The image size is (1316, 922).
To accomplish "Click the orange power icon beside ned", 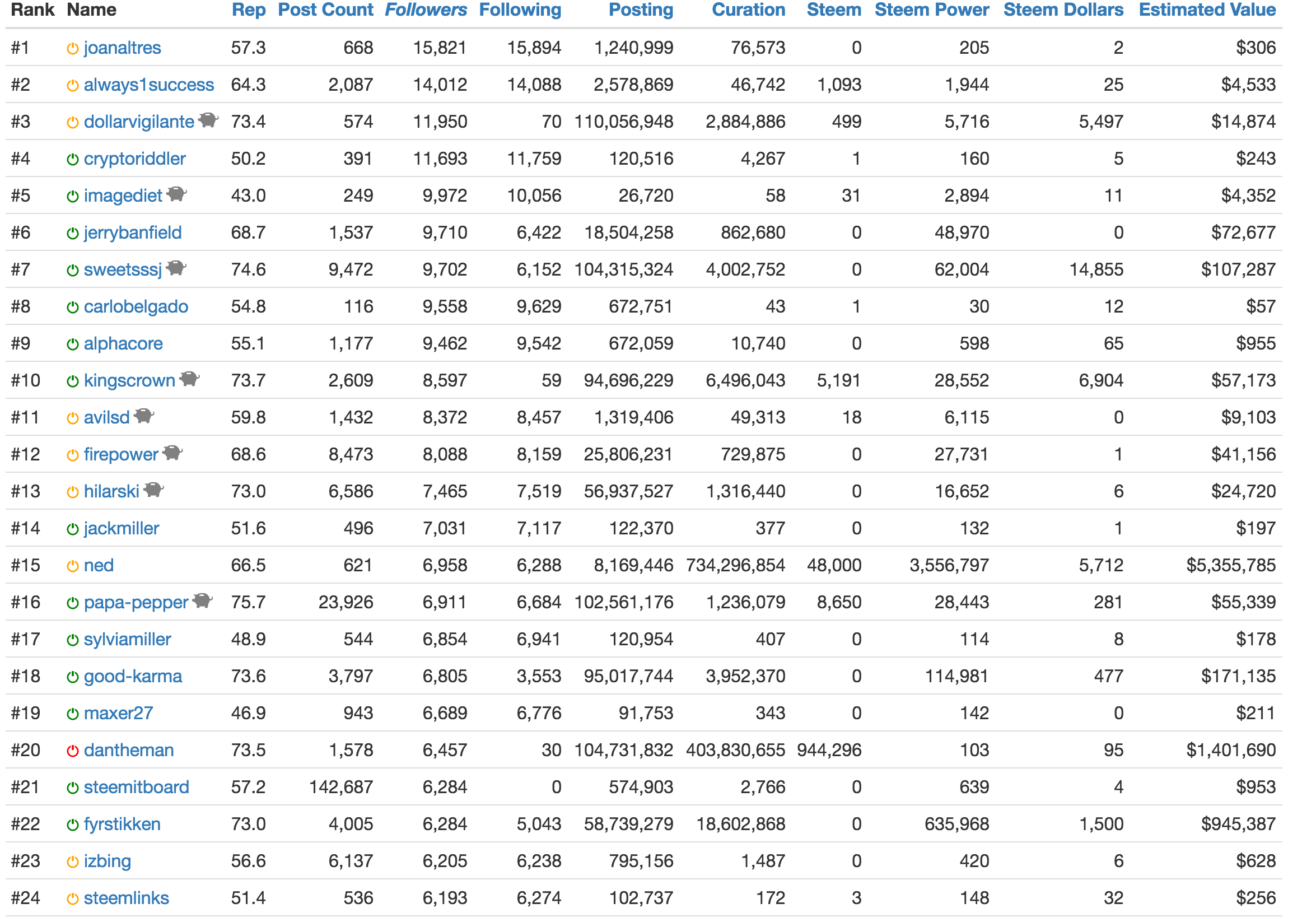I will click(x=73, y=566).
